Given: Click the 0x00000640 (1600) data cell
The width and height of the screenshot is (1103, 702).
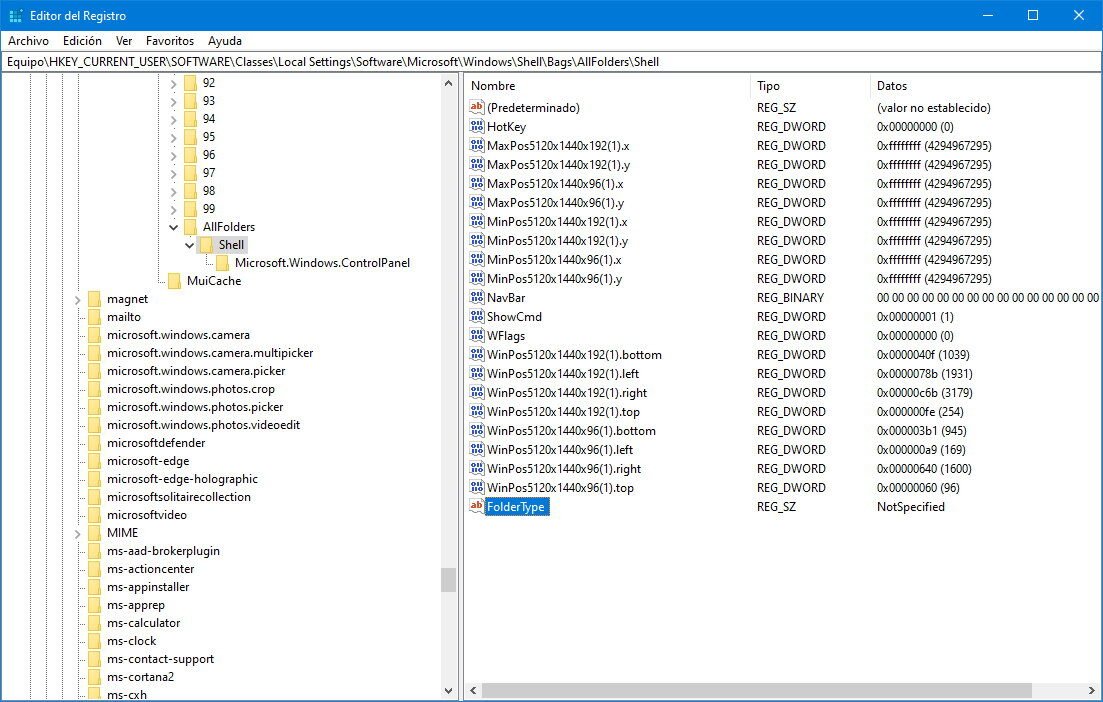Looking at the screenshot, I should click(924, 468).
